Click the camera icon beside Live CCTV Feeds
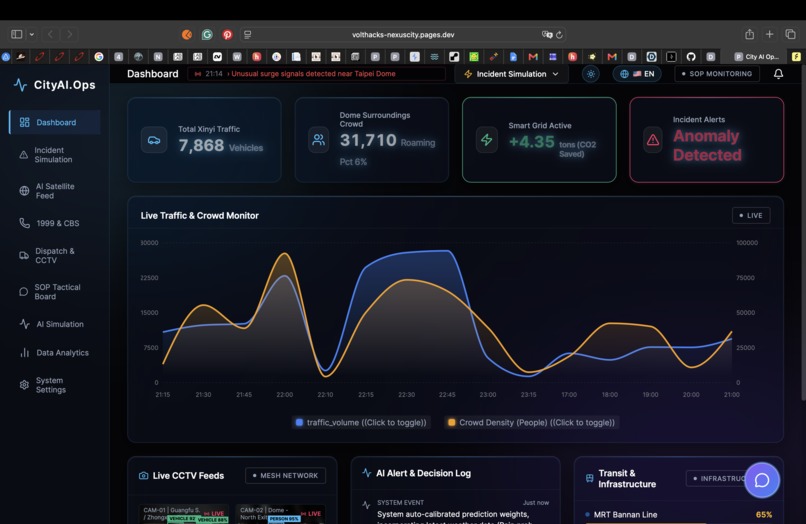This screenshot has height=524, width=806. click(x=143, y=476)
